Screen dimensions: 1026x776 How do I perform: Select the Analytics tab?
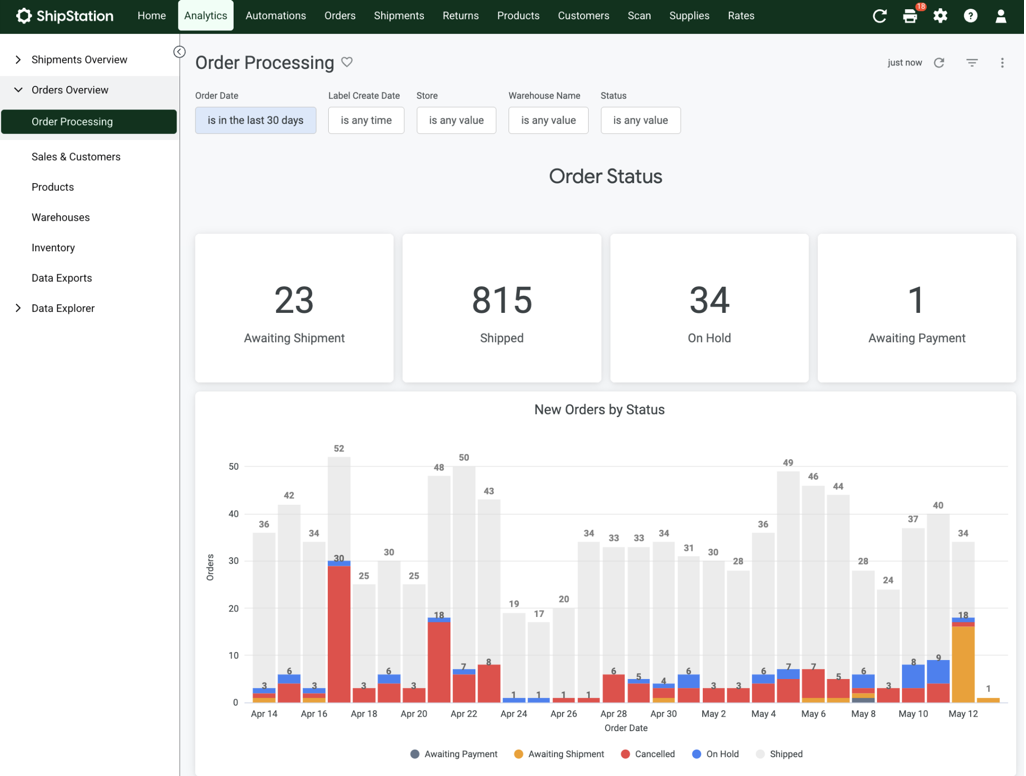coord(205,16)
